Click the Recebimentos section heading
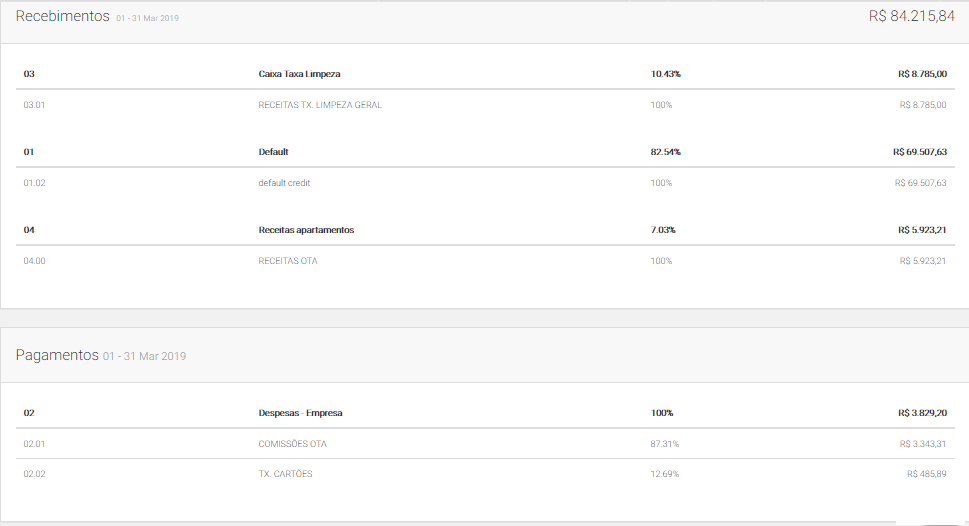The image size is (969, 526). (x=62, y=17)
